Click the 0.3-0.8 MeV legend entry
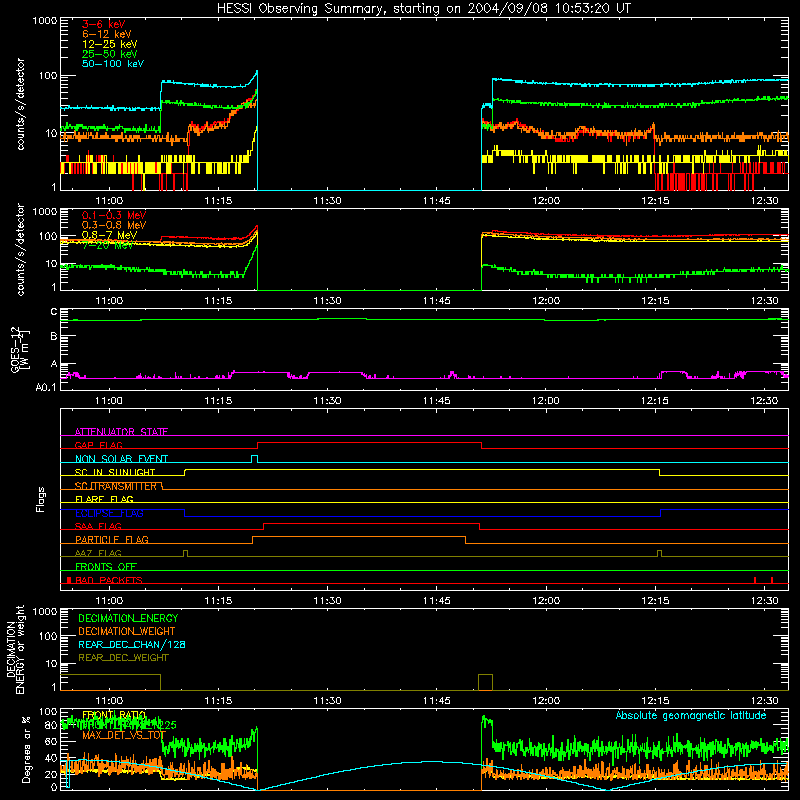Screen dimensions: 800x800 click(x=114, y=225)
